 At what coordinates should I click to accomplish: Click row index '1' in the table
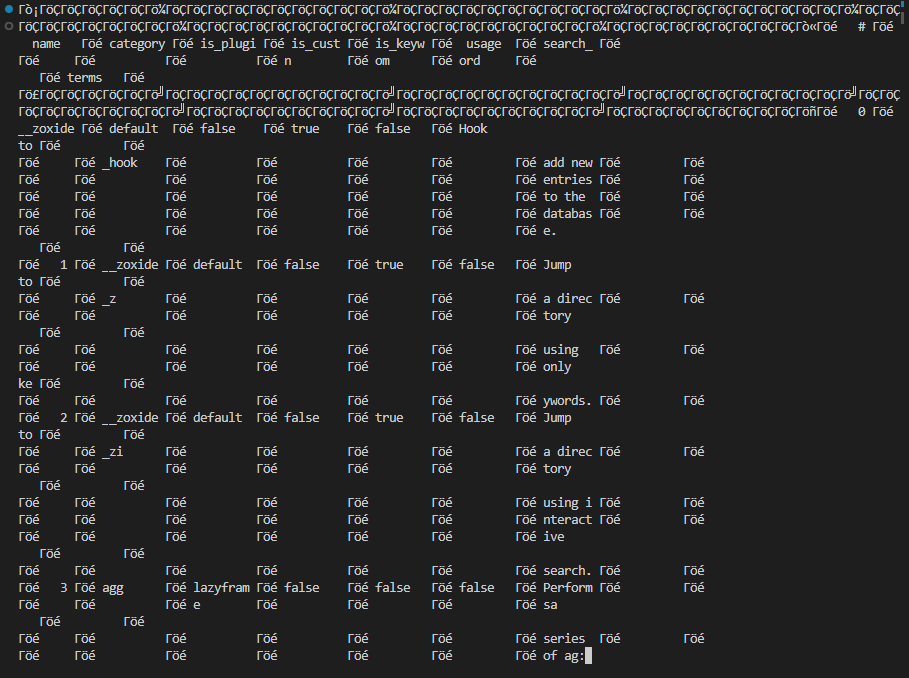click(x=64, y=265)
